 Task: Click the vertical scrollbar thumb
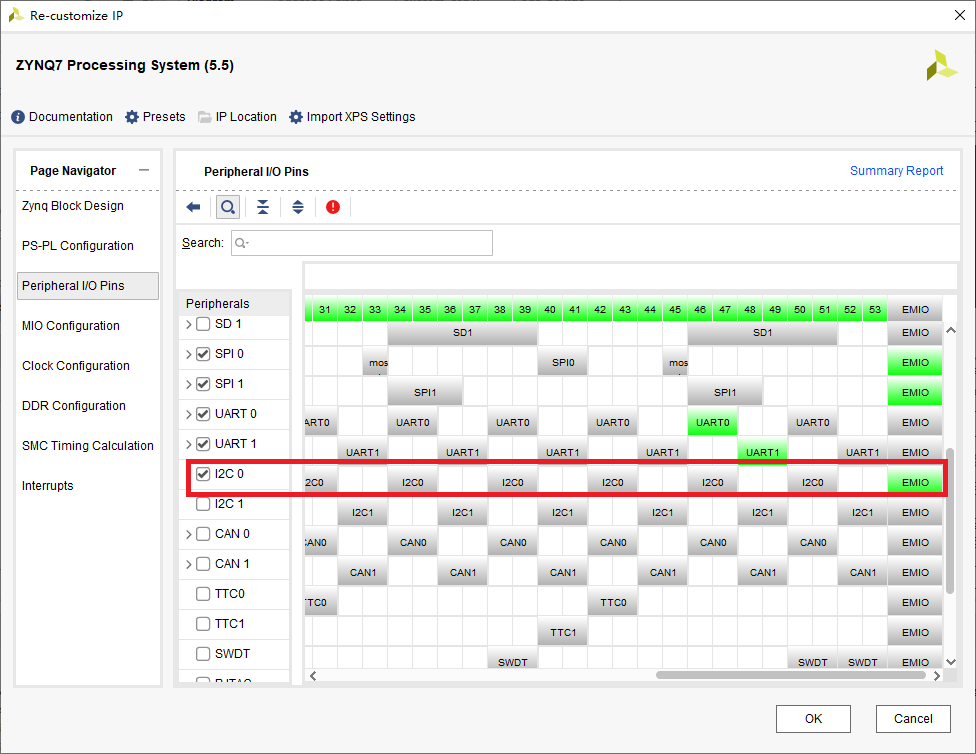tap(950, 521)
